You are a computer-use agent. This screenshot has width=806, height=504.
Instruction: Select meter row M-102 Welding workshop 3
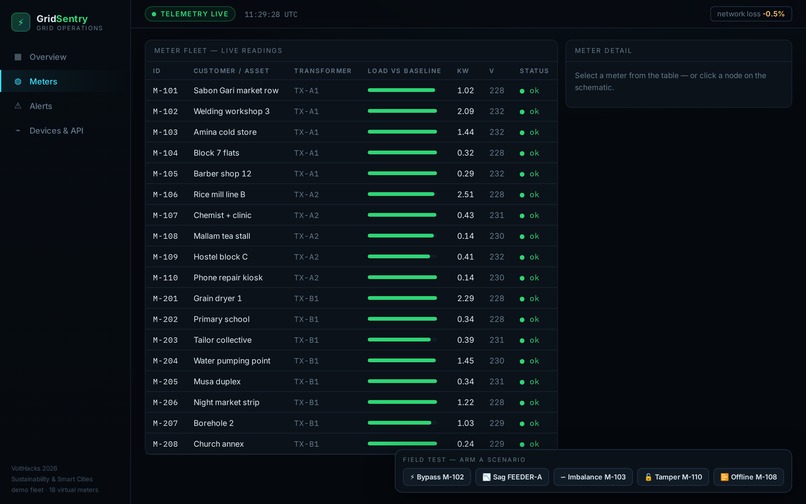click(351, 111)
